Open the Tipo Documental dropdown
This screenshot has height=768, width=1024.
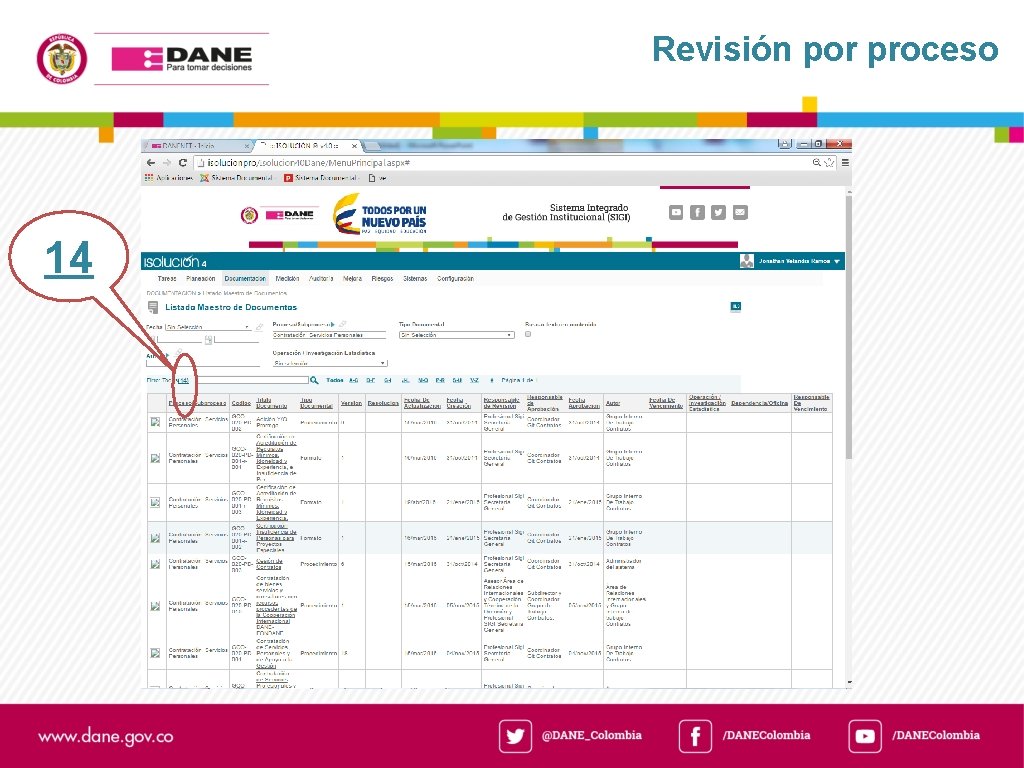point(456,334)
